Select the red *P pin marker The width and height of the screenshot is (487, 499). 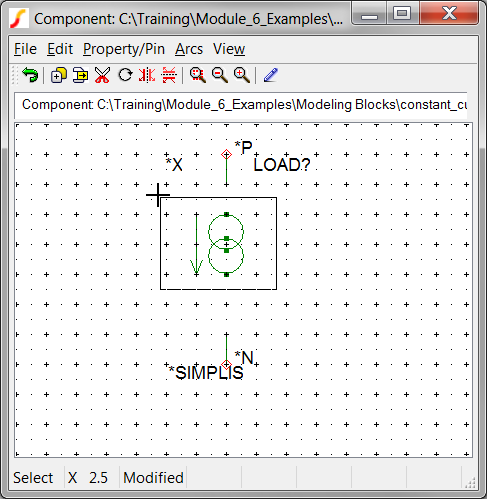226,154
